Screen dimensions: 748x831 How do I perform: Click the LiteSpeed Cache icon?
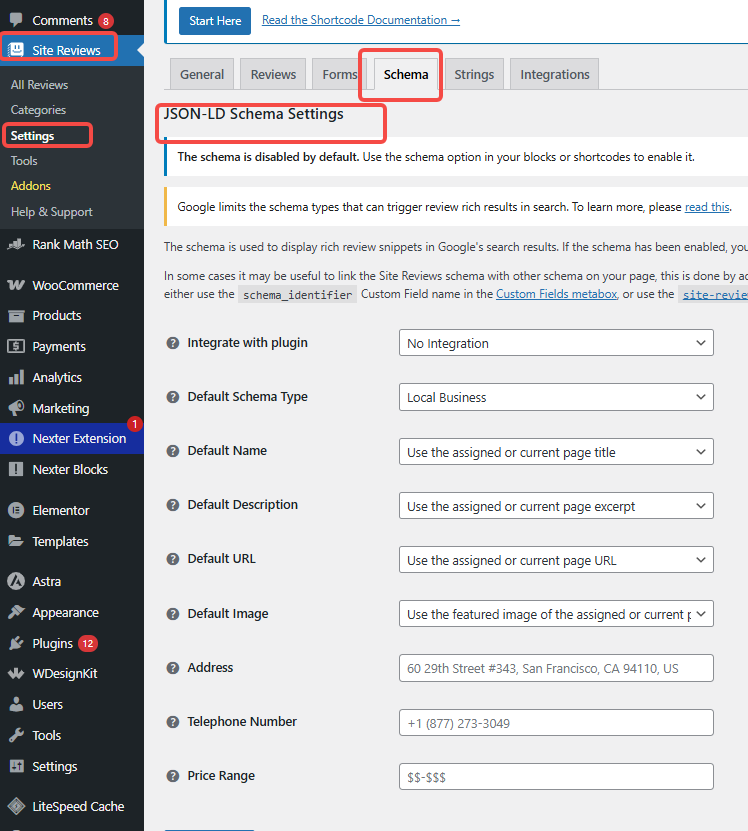(x=16, y=806)
